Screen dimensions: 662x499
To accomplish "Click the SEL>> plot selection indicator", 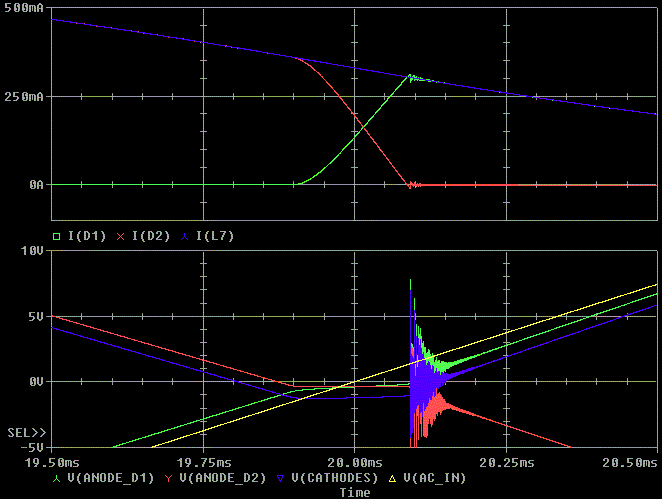I will [x=25, y=432].
